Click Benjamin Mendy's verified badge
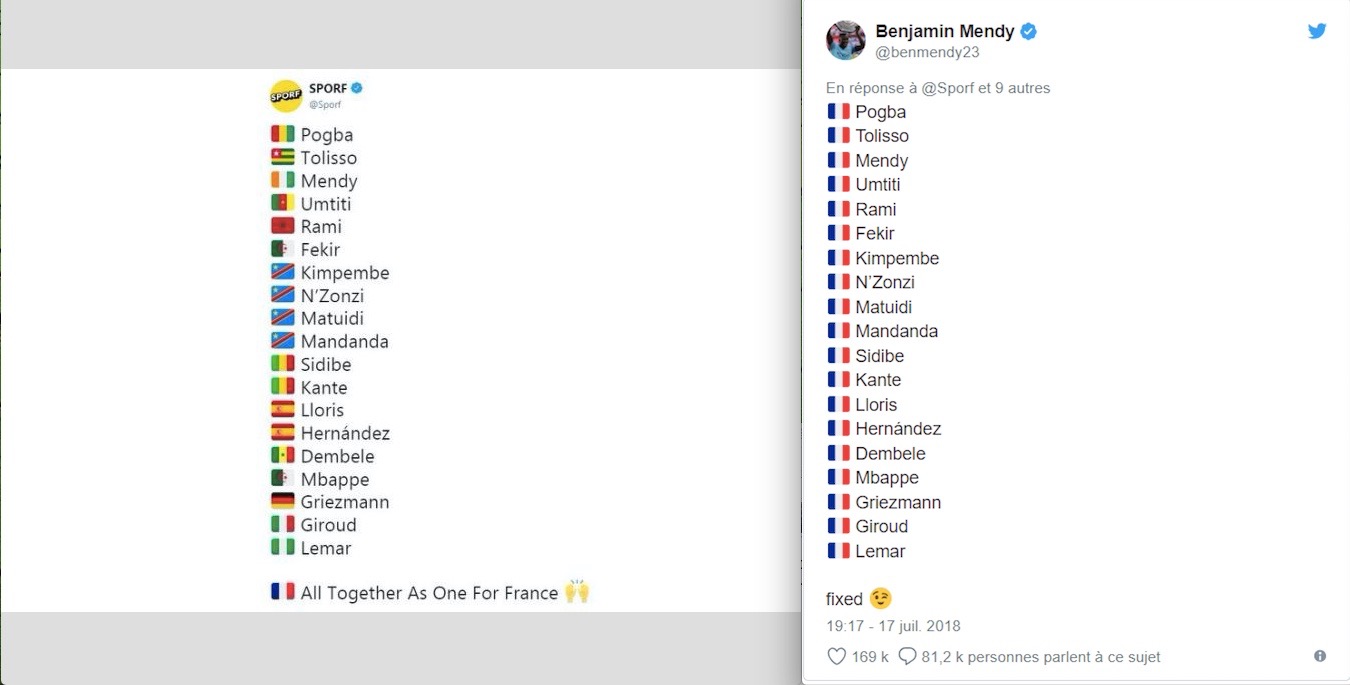This screenshot has height=685, width=1350. (x=1028, y=31)
